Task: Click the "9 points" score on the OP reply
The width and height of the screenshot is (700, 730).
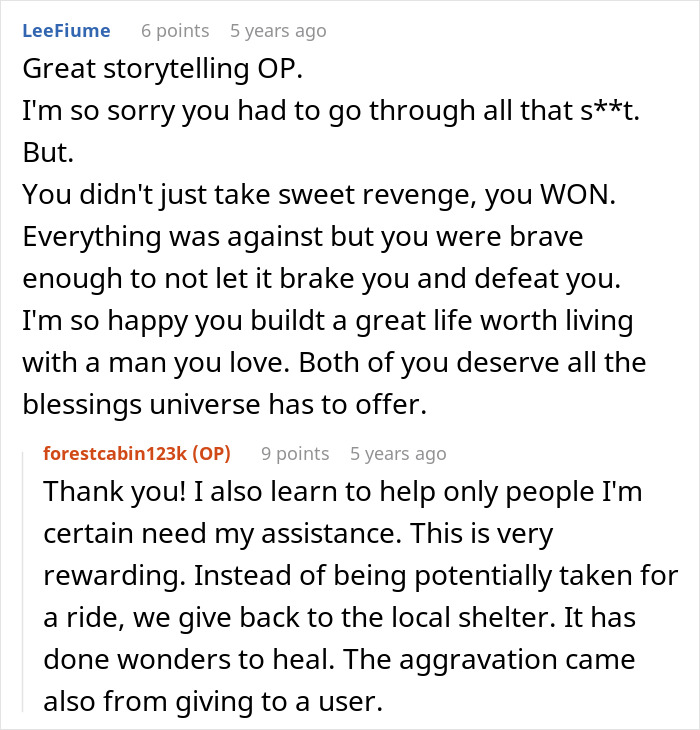Action: tap(295, 453)
